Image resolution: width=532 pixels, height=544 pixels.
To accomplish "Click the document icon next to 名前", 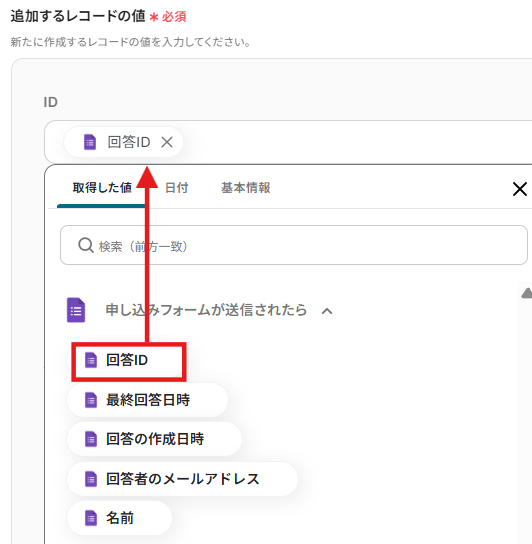I will [91, 518].
